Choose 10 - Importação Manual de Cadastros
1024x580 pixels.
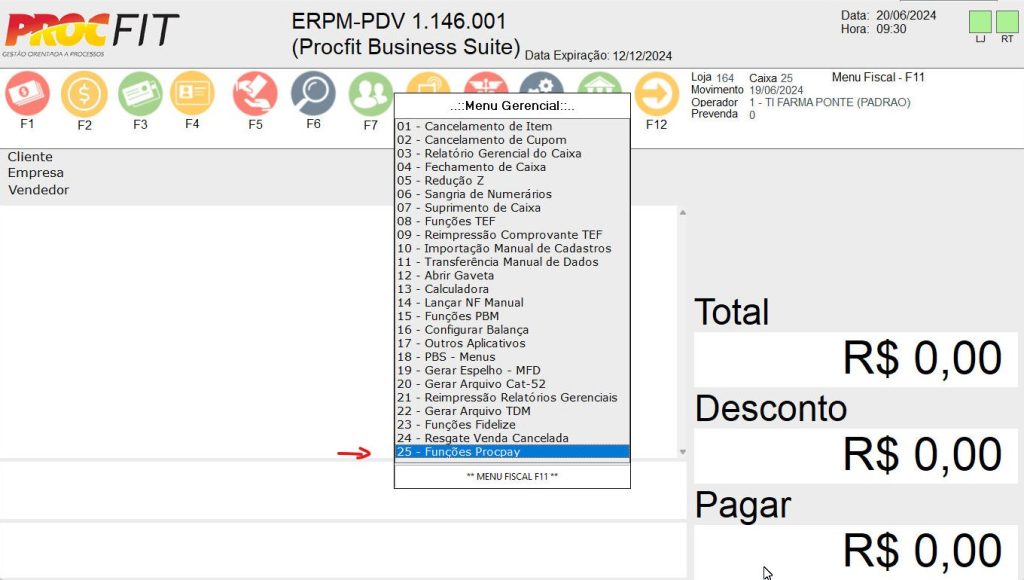[512, 248]
